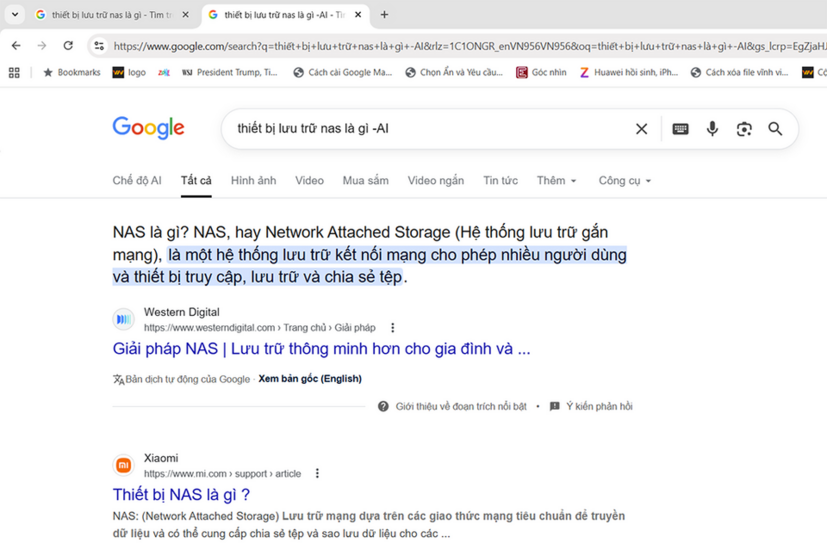Start voice search with microphone icon
The width and height of the screenshot is (827, 550).
(712, 129)
